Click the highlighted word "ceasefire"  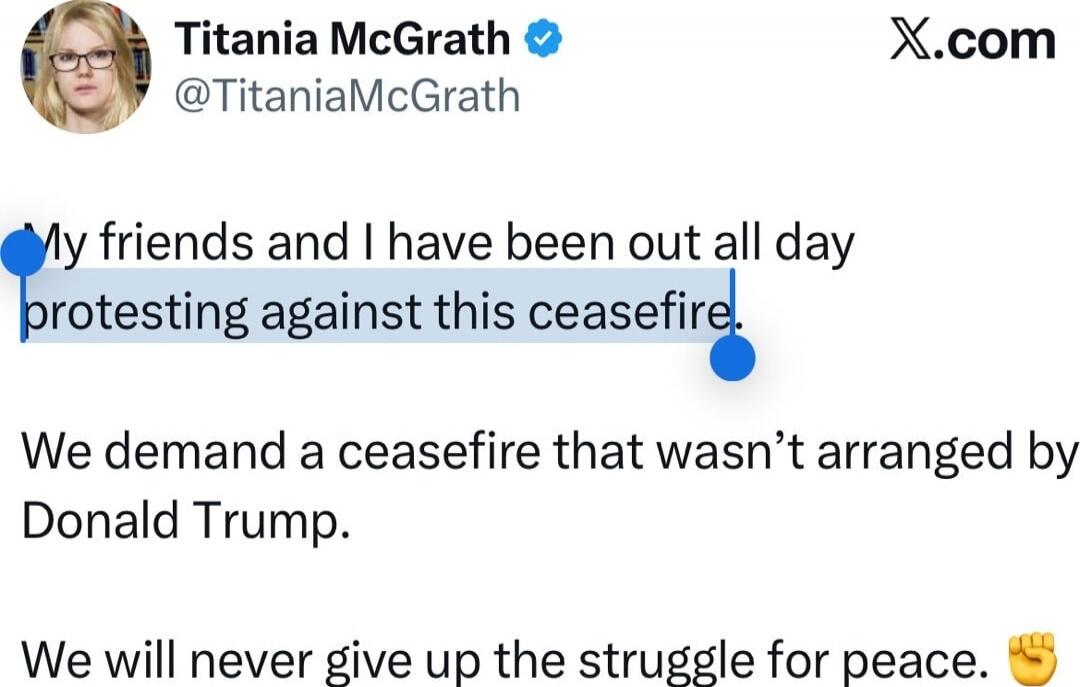tap(630, 314)
